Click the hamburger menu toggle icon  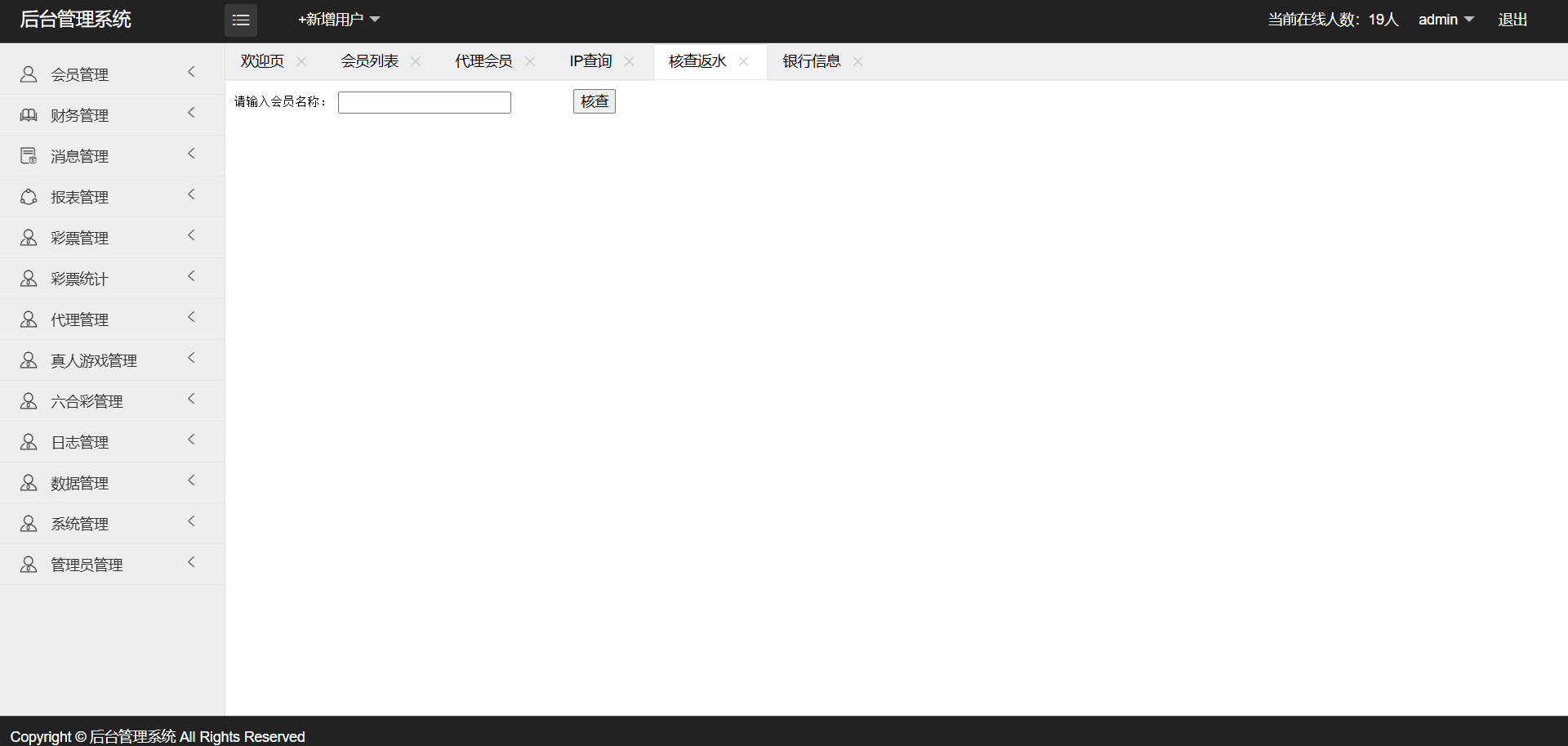(x=241, y=20)
